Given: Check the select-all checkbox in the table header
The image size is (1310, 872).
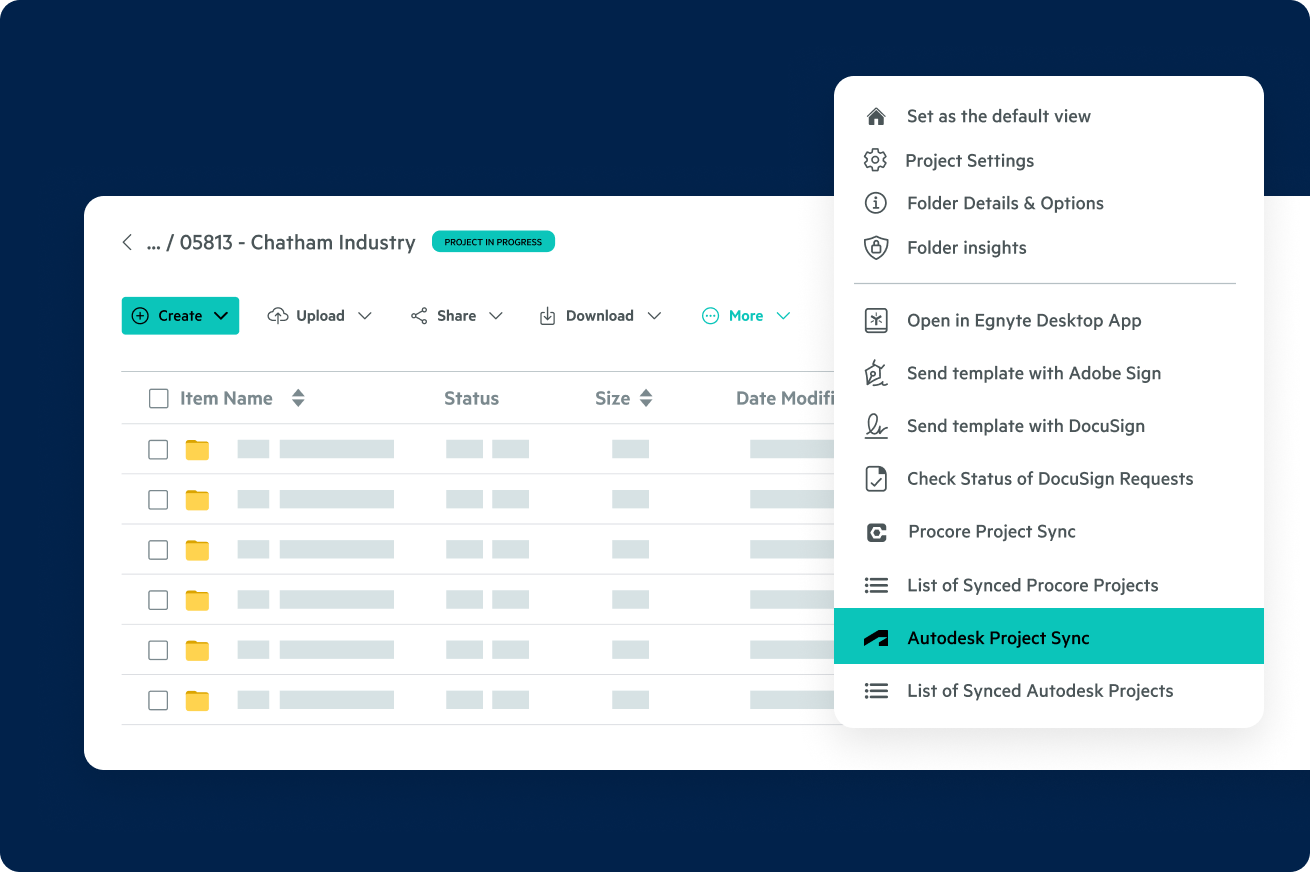Looking at the screenshot, I should tap(158, 397).
